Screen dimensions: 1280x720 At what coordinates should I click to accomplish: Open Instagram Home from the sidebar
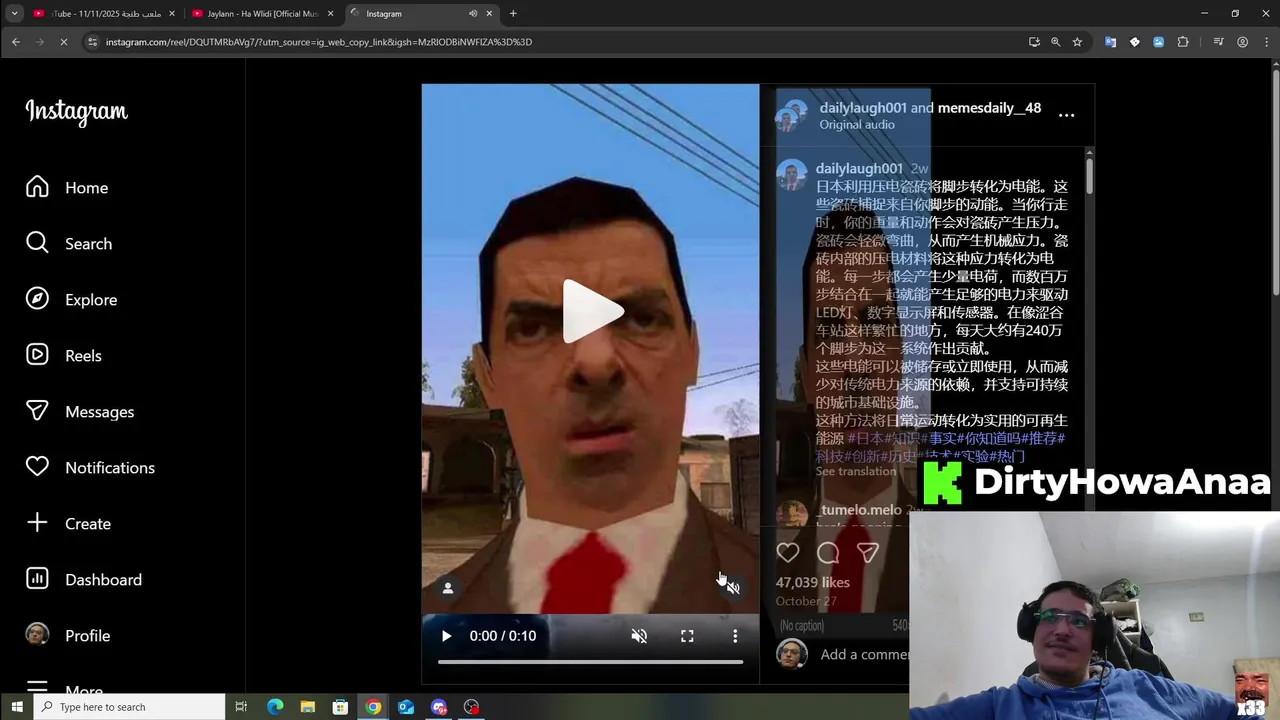click(x=67, y=188)
